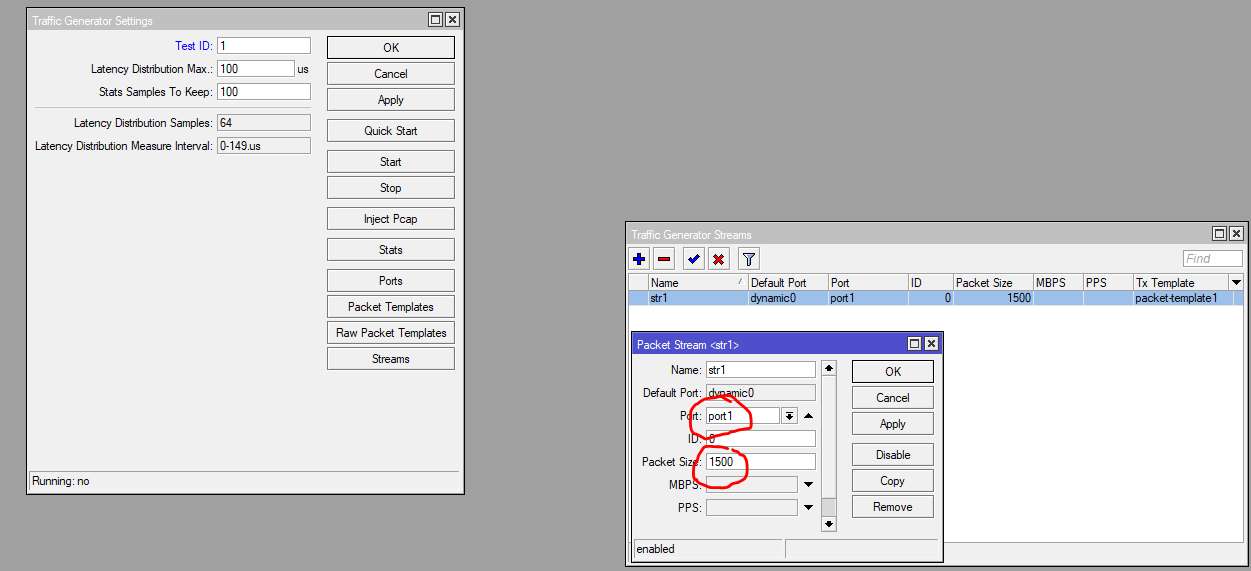Click OK in Packet Stream dialog
The width and height of the screenshot is (1251, 571).
point(893,371)
